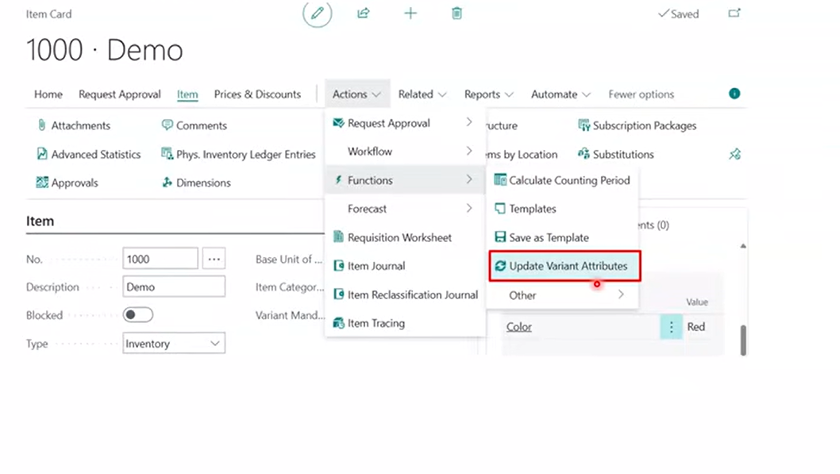
Task: Click the plus new item icon
Action: [x=410, y=14]
